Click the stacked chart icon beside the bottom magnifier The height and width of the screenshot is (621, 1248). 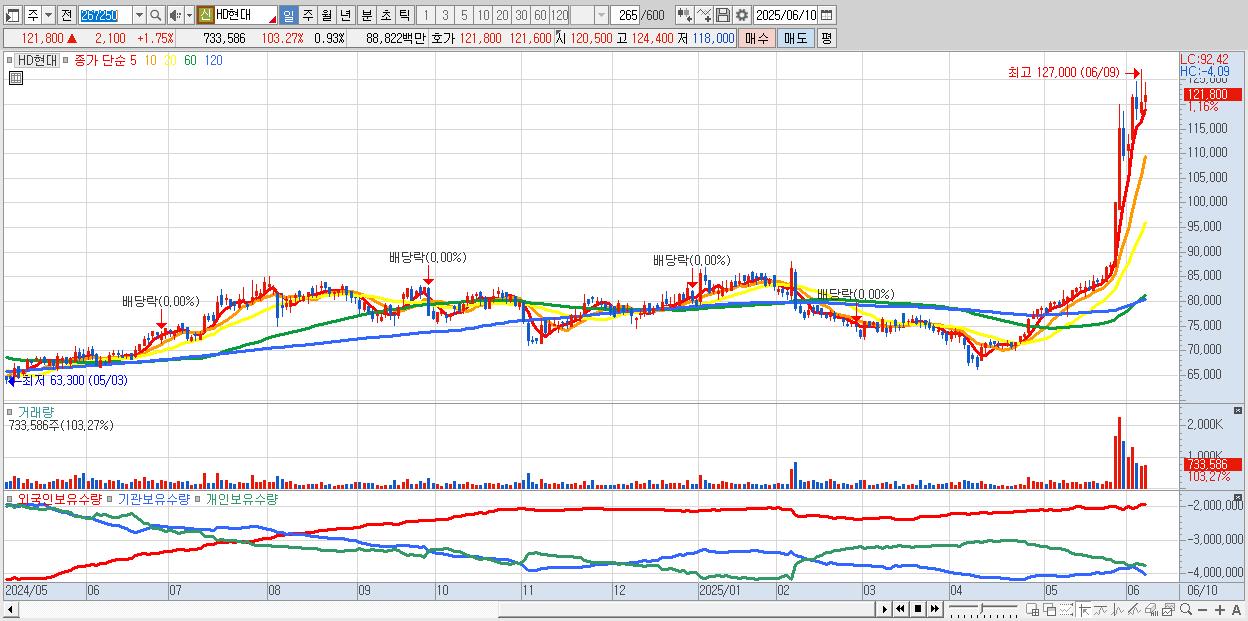[x=1168, y=609]
